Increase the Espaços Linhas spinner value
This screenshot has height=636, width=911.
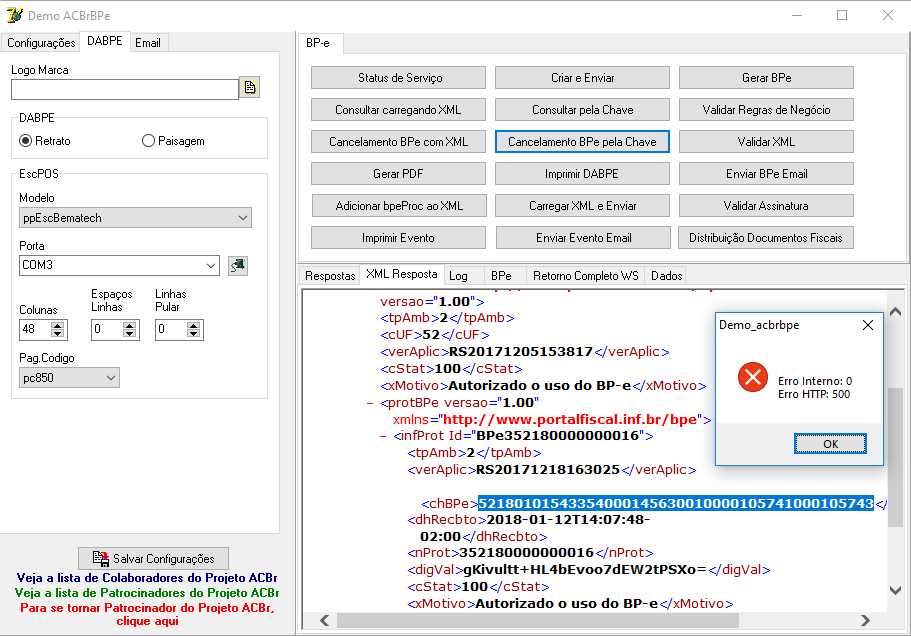129,326
